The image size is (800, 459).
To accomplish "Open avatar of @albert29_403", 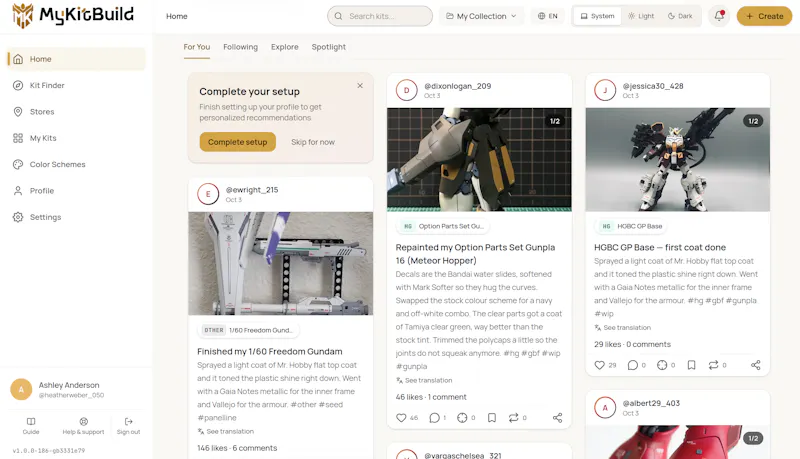I will [605, 407].
